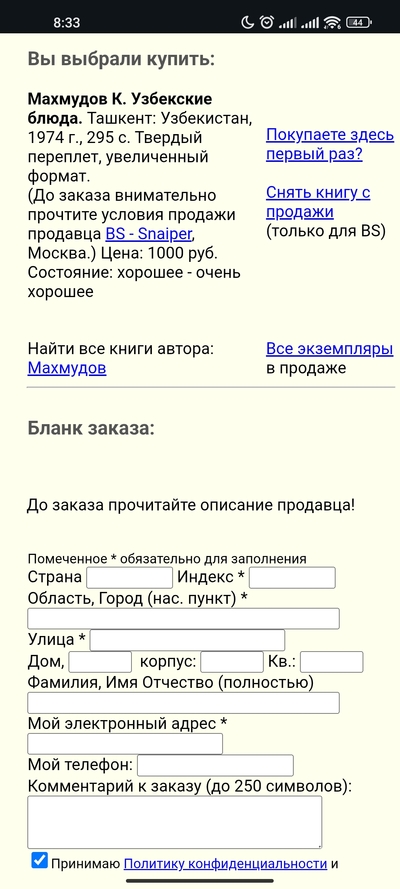The image size is (400, 889).
Task: Tap the alarm clock status icon
Action: [x=266, y=23]
